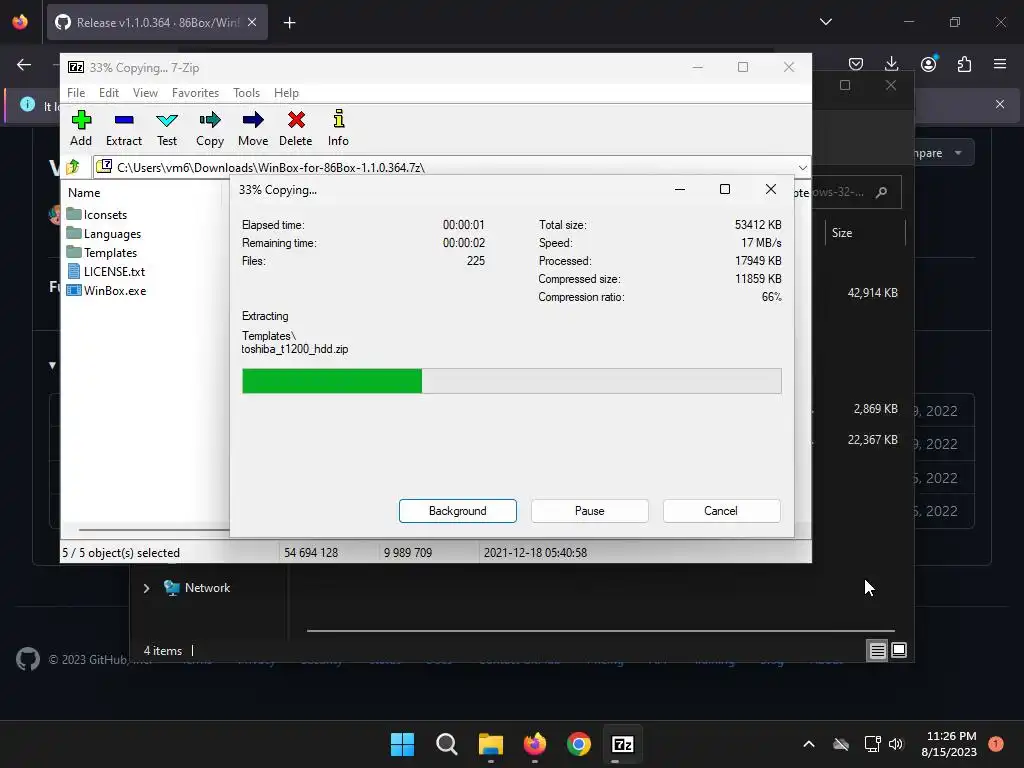Open the volume control in system tray
Image resolution: width=1024 pixels, height=768 pixels.
[x=896, y=744]
